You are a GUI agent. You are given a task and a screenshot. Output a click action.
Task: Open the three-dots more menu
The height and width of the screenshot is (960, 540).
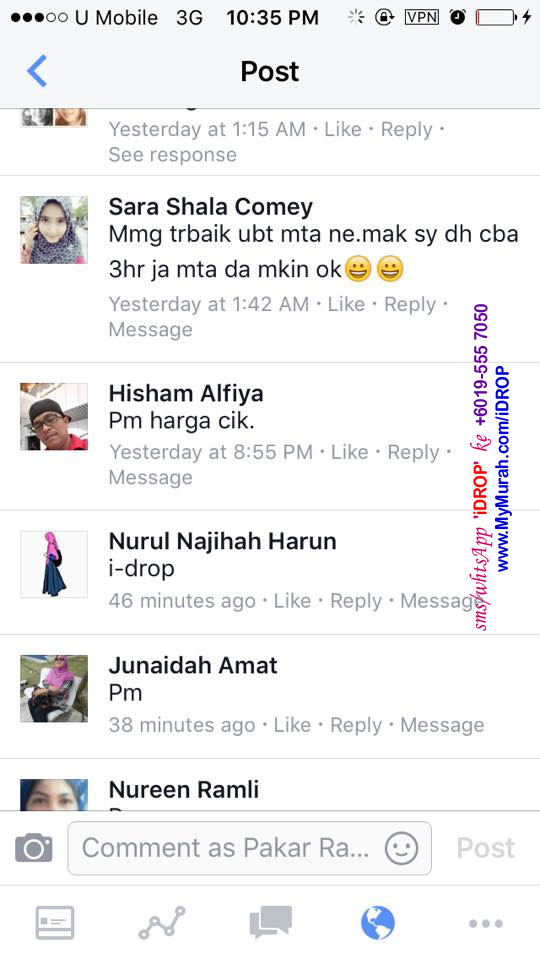[x=486, y=923]
